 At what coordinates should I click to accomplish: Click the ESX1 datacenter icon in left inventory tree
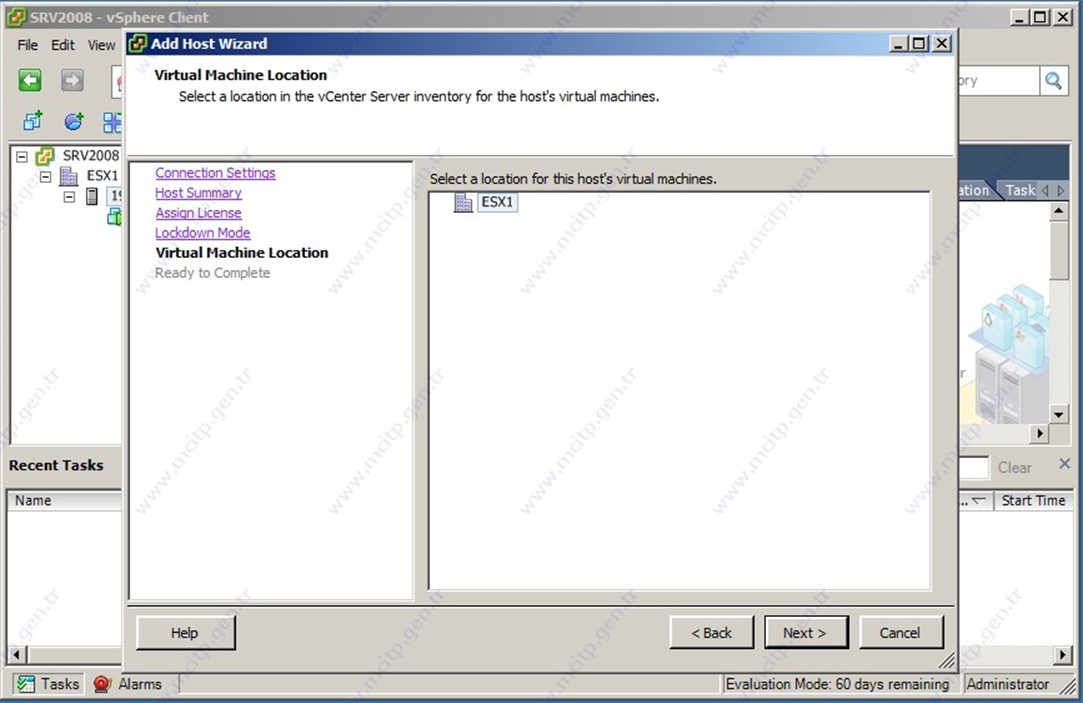(68, 176)
